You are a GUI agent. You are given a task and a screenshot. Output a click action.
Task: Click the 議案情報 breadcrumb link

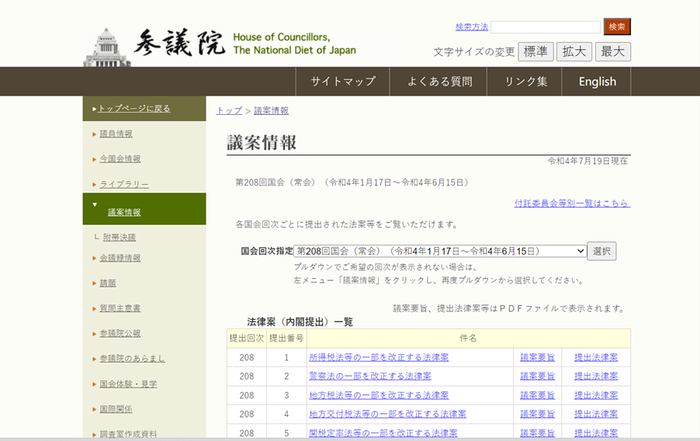click(x=271, y=111)
